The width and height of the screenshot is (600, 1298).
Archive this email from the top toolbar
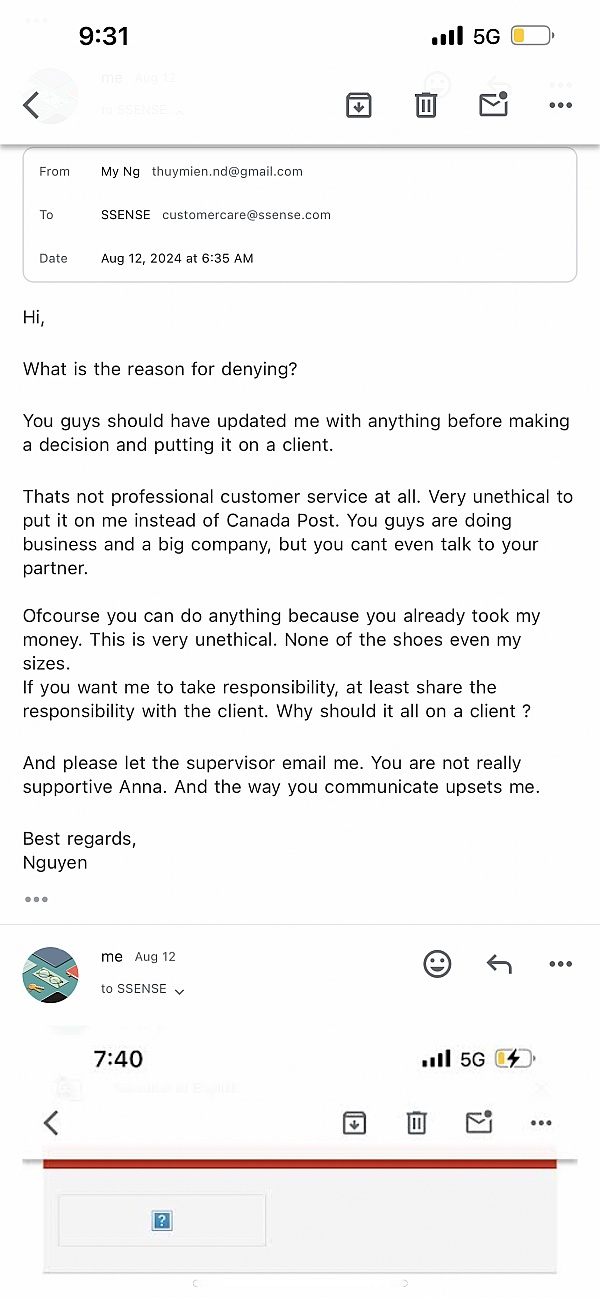359,104
